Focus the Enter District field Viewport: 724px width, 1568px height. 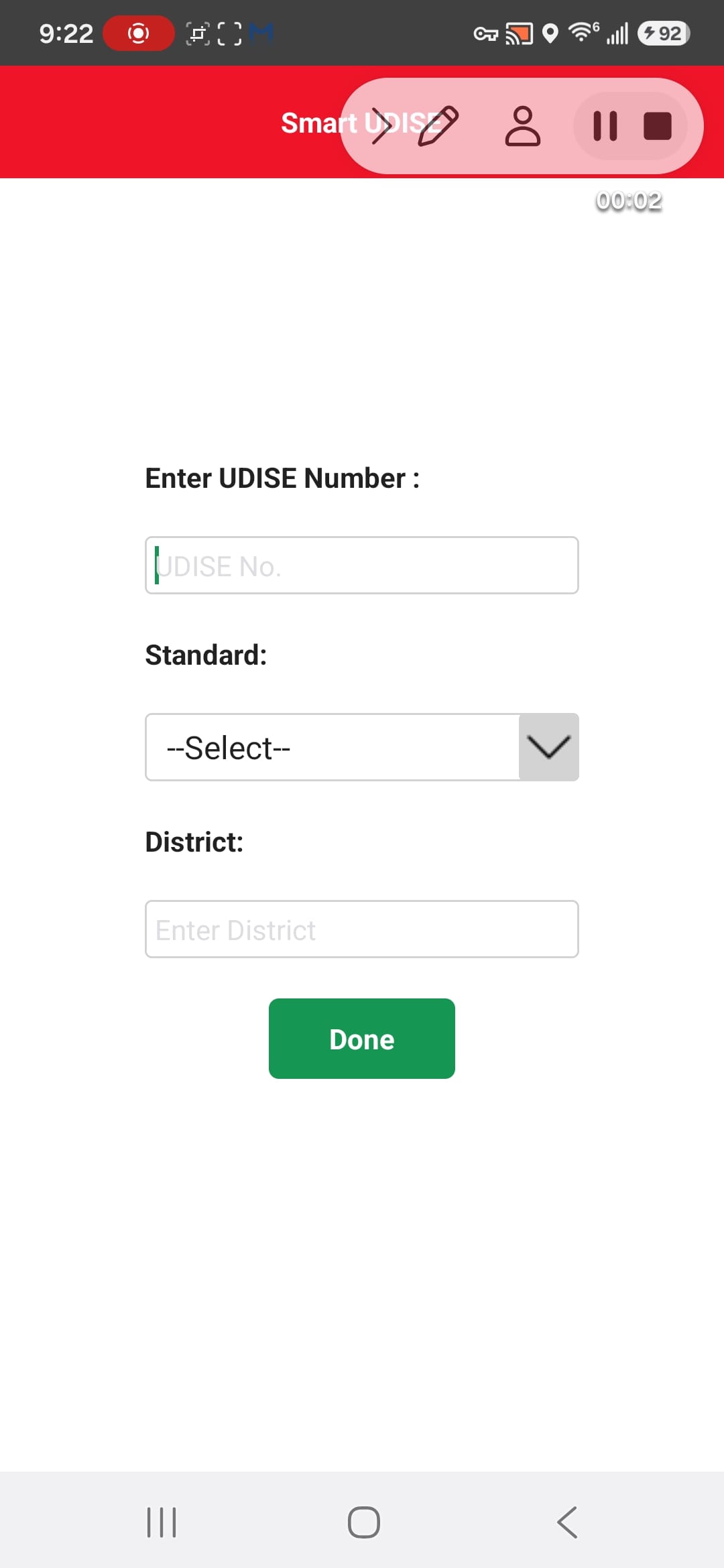pos(362,929)
